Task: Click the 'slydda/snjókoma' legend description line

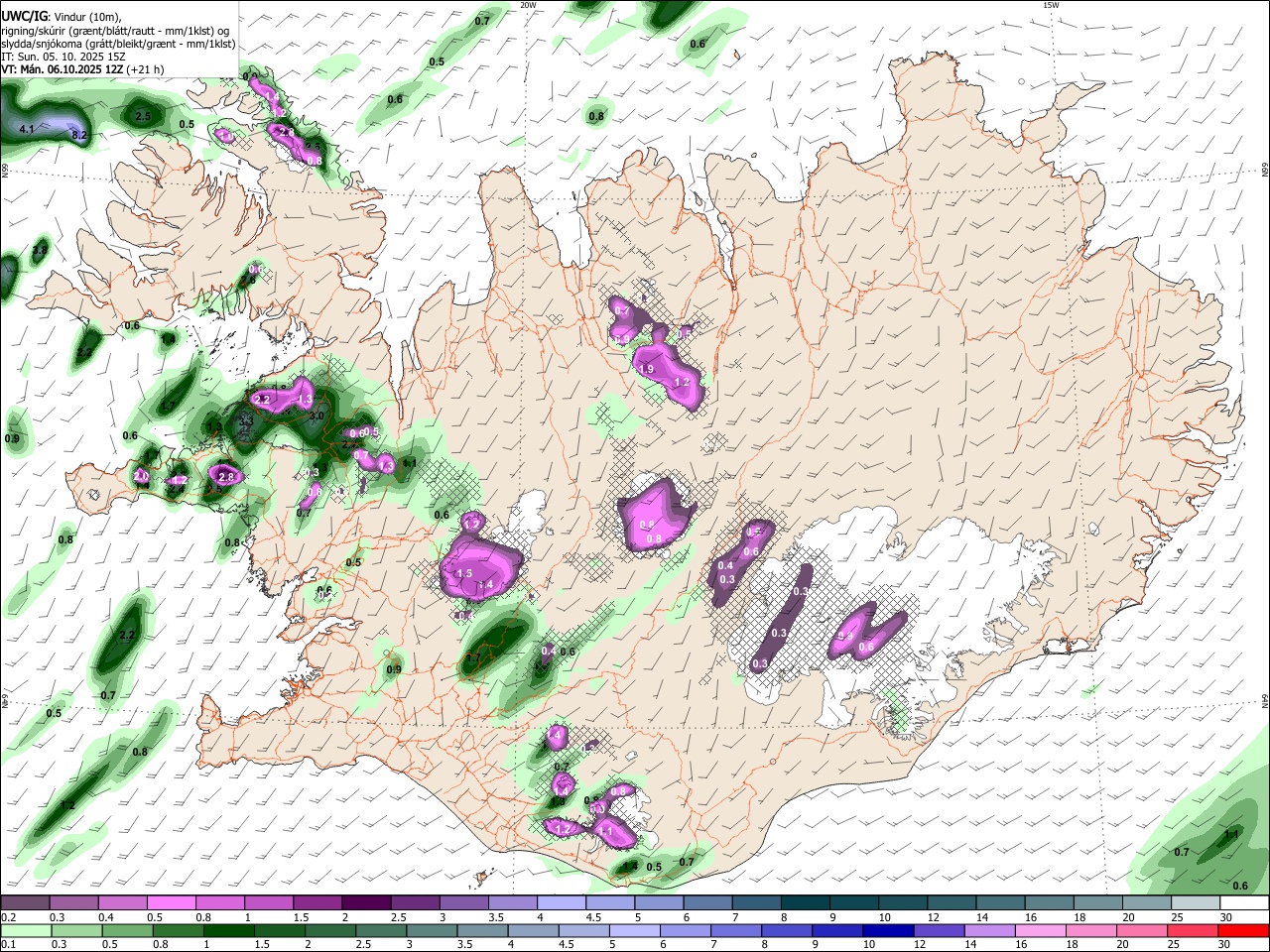Action: click(x=118, y=44)
